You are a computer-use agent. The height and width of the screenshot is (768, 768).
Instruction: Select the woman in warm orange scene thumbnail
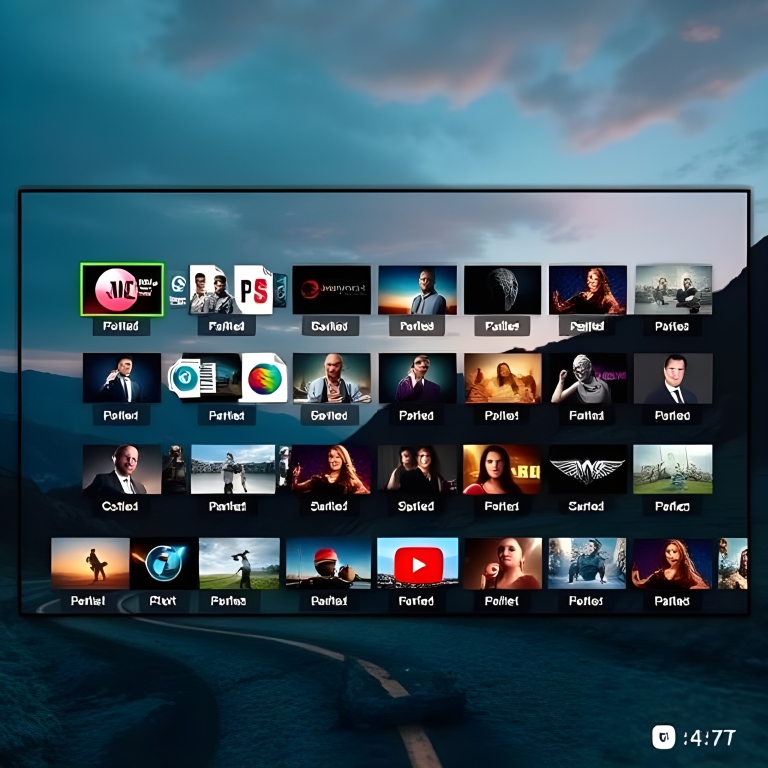[x=503, y=378]
